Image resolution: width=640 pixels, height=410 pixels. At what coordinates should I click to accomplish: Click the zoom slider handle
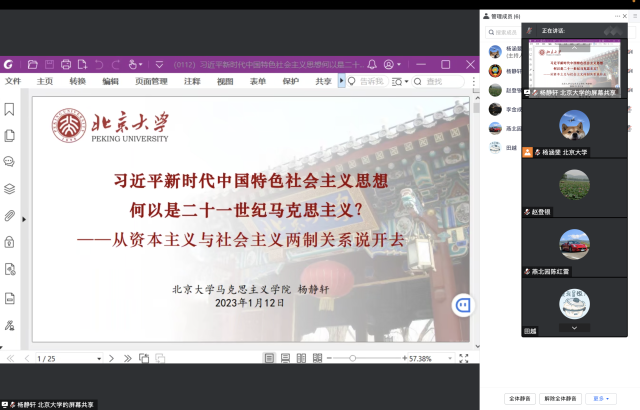pos(353,358)
